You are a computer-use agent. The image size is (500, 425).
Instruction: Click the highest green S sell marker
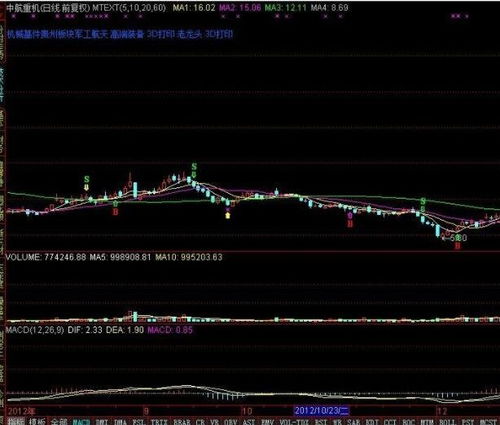click(x=194, y=166)
